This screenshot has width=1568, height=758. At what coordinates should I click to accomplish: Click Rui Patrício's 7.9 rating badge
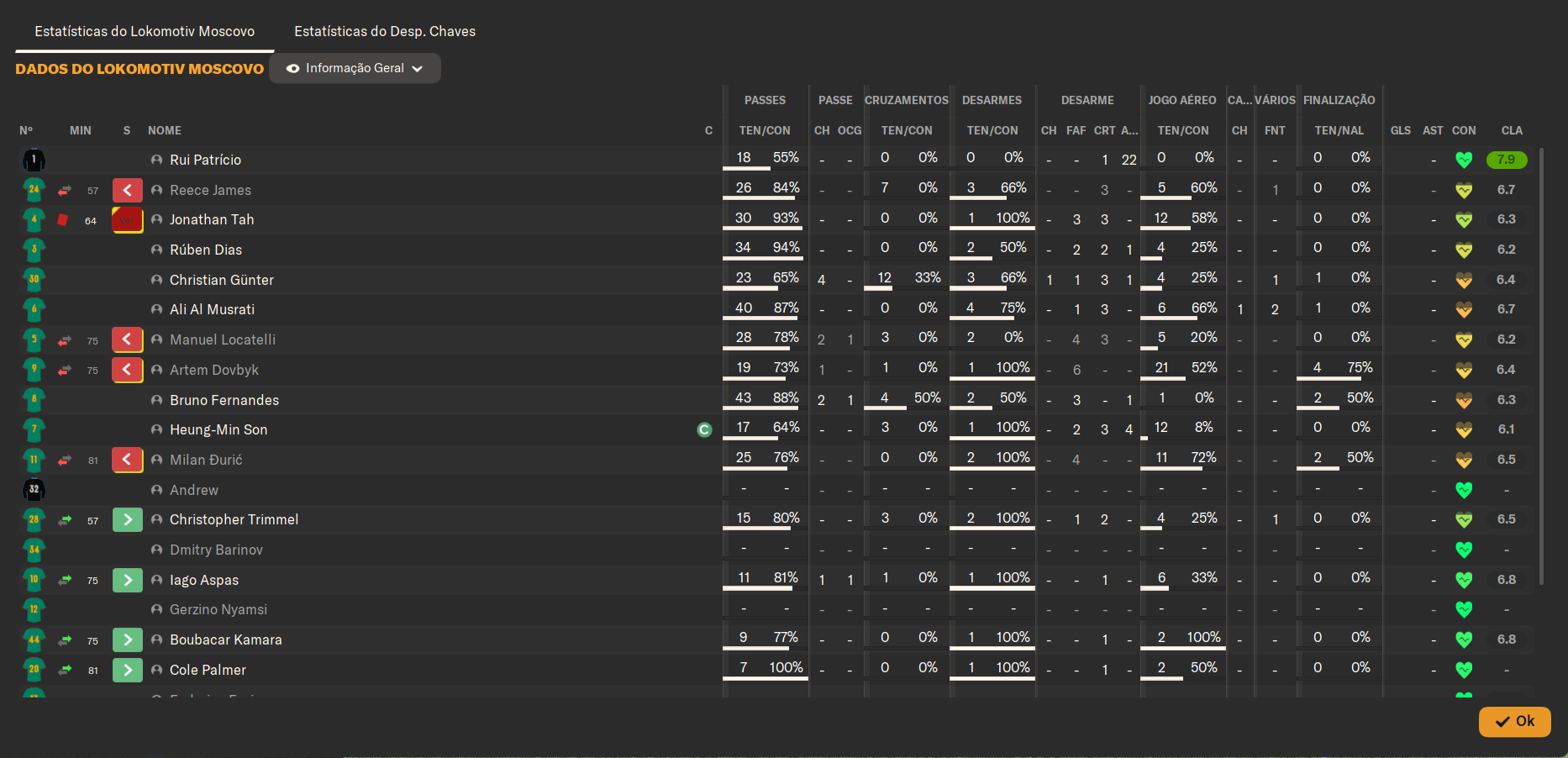tap(1506, 160)
